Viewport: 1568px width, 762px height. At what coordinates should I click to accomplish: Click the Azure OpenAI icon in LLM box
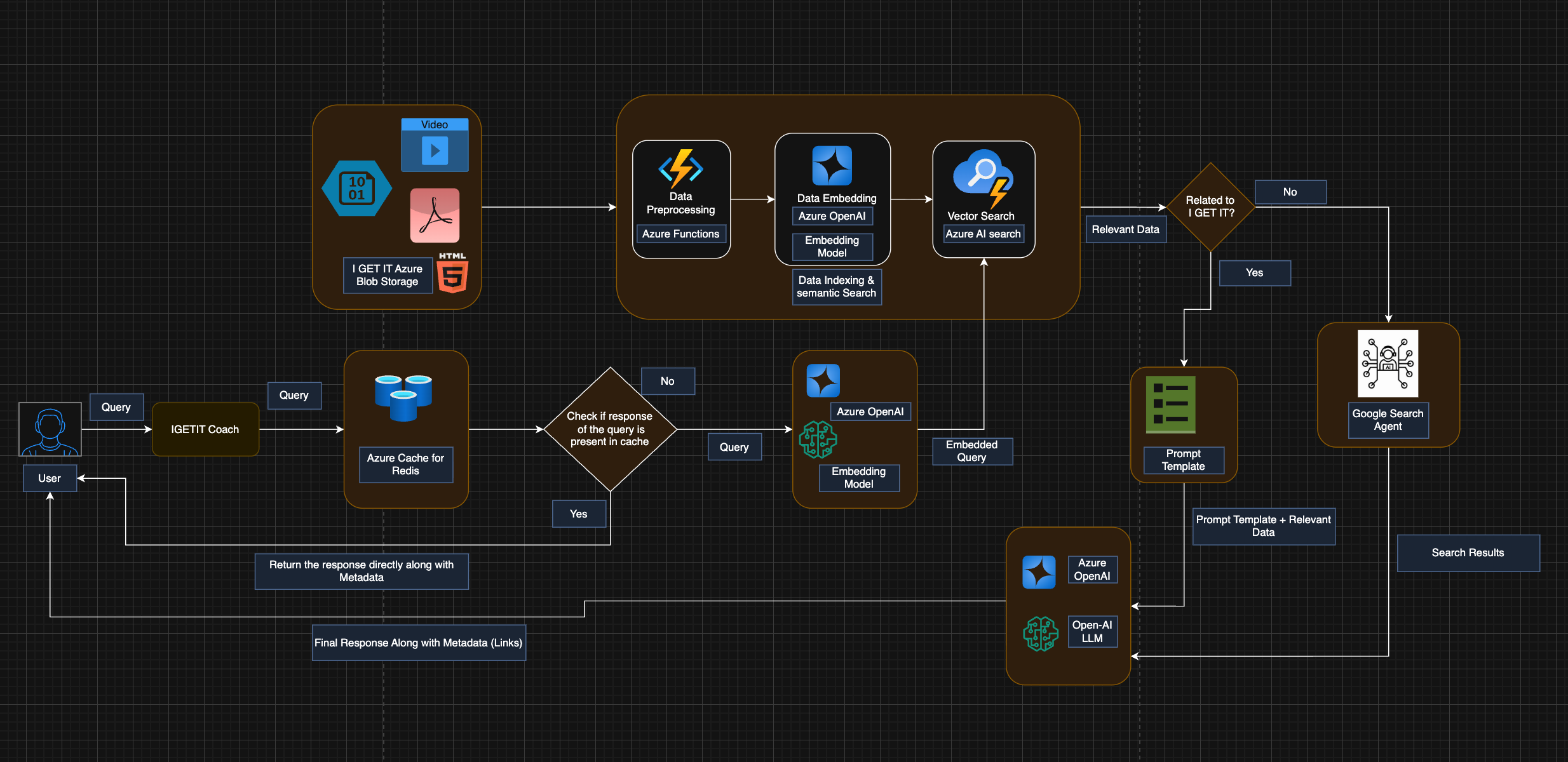tap(1039, 571)
